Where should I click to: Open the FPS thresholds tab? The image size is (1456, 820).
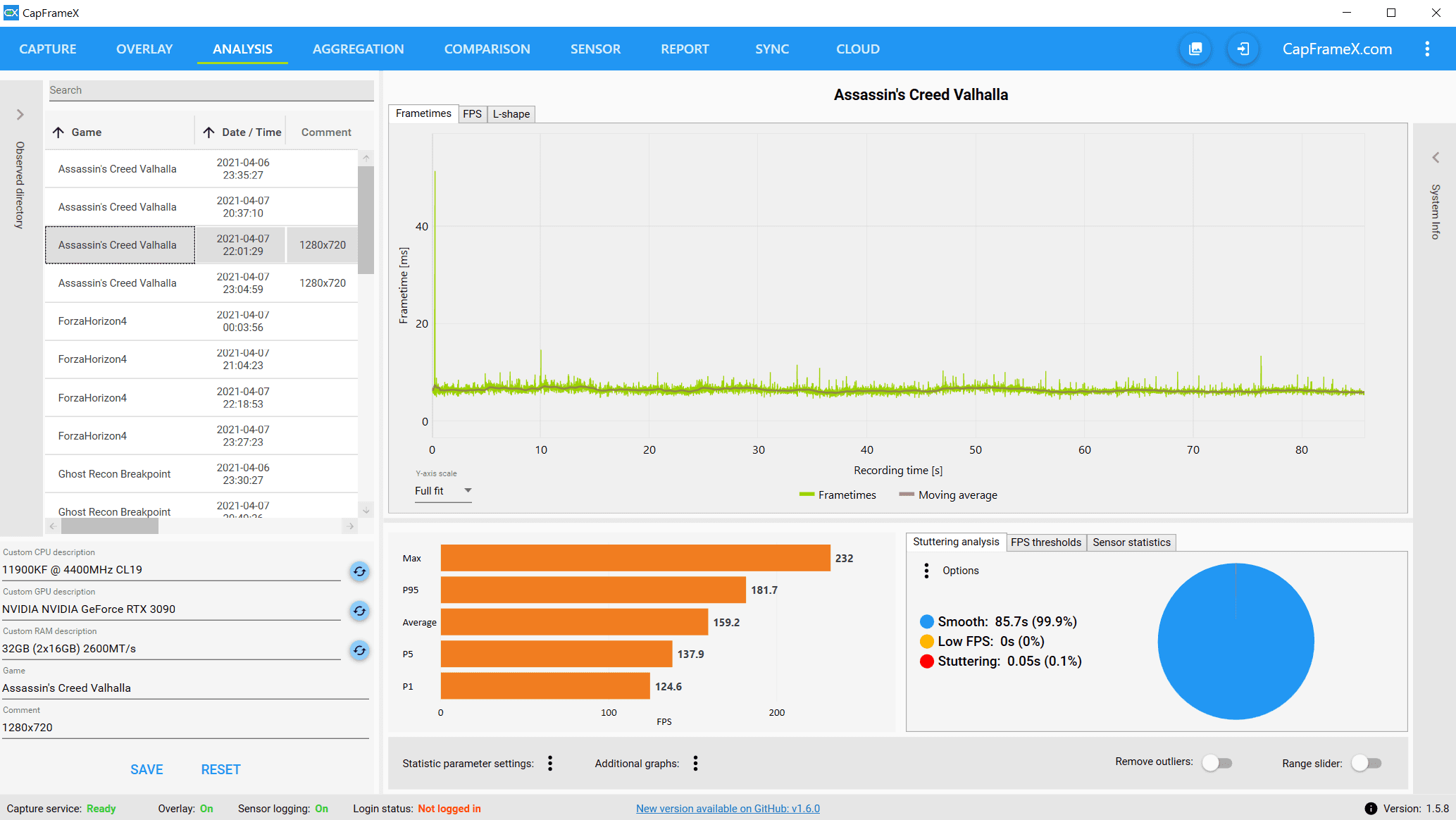[x=1045, y=542]
